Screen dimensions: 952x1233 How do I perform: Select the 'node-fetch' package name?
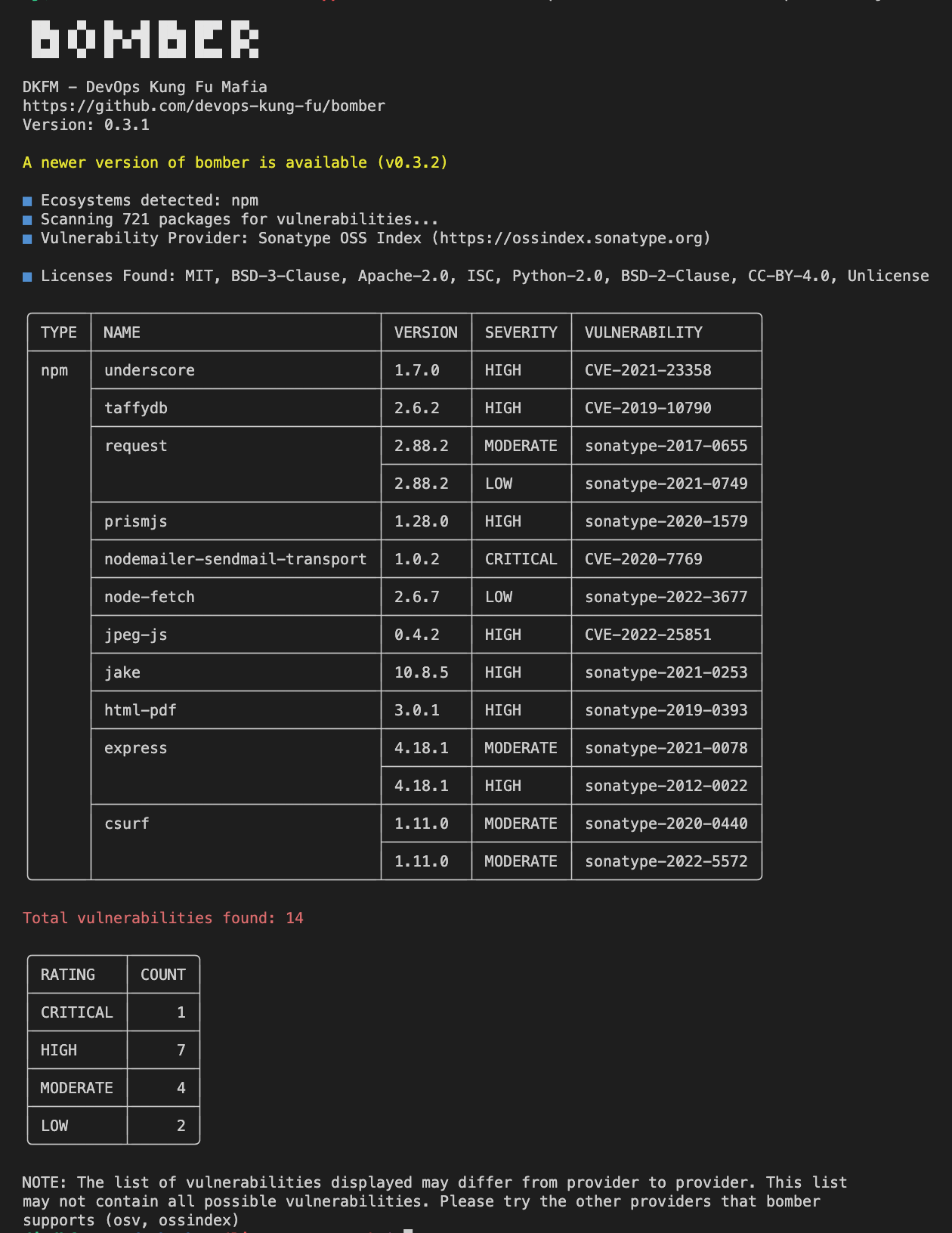[150, 597]
